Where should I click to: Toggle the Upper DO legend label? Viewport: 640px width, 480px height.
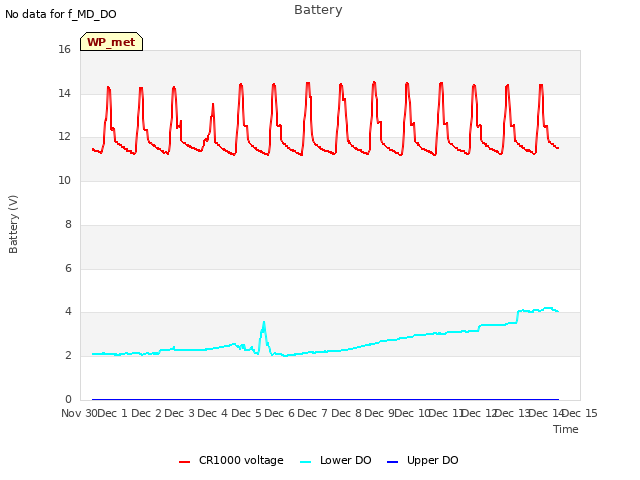(x=433, y=460)
